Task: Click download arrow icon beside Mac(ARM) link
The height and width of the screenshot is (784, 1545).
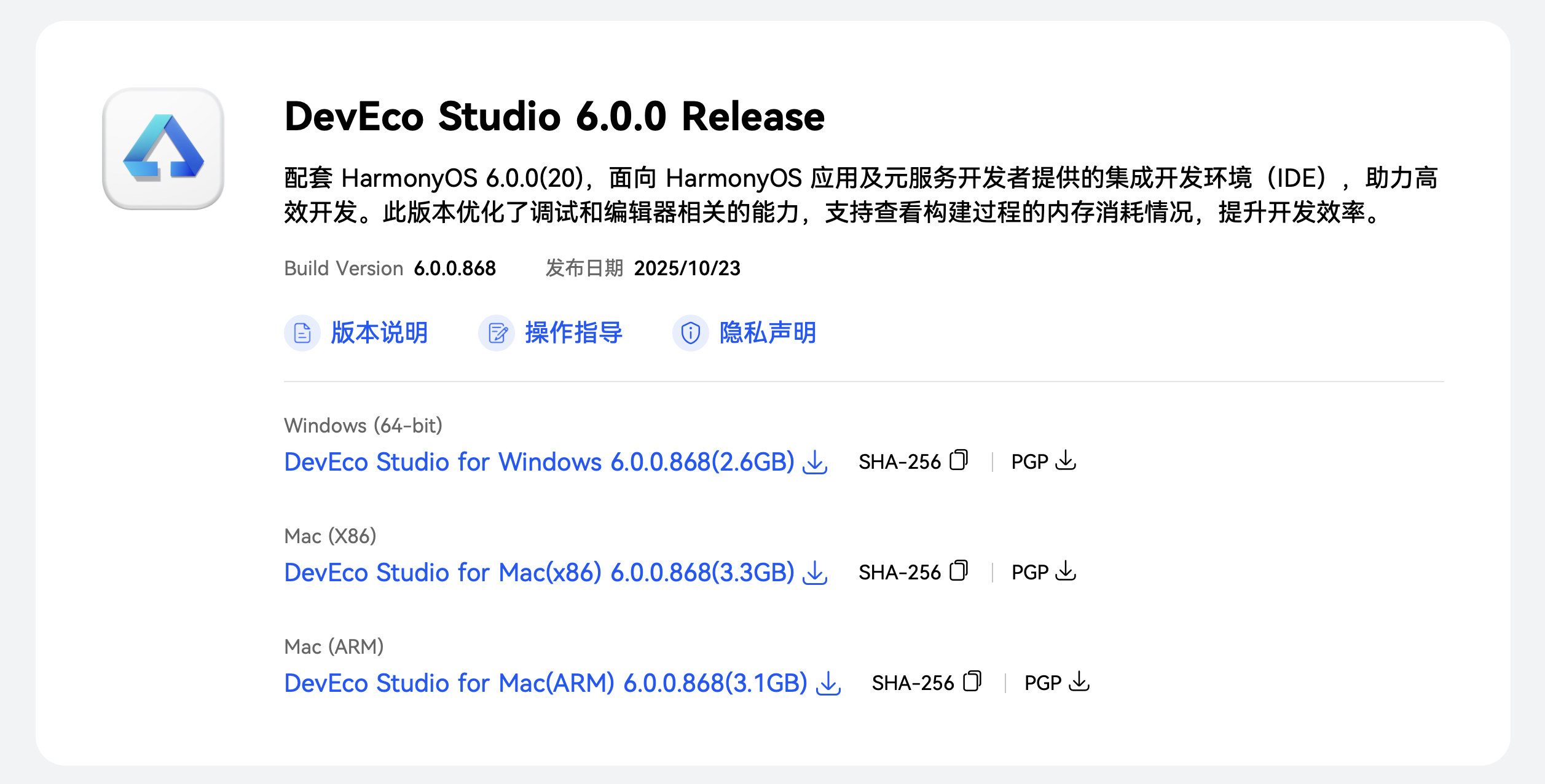Action: click(828, 683)
